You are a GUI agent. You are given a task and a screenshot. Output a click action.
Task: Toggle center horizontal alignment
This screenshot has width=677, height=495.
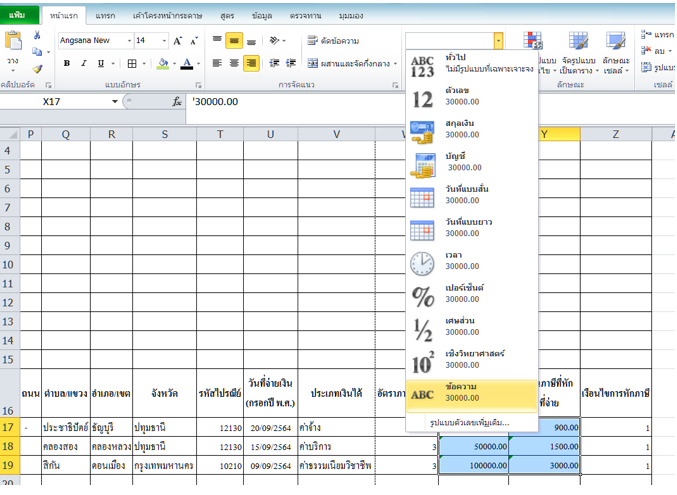coord(234,63)
